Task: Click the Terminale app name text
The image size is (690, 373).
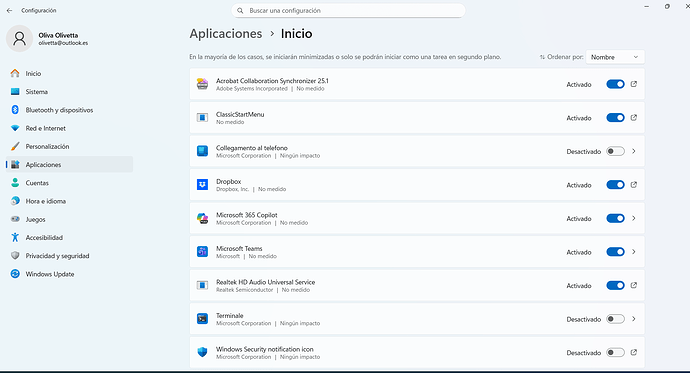Action: tap(230, 315)
